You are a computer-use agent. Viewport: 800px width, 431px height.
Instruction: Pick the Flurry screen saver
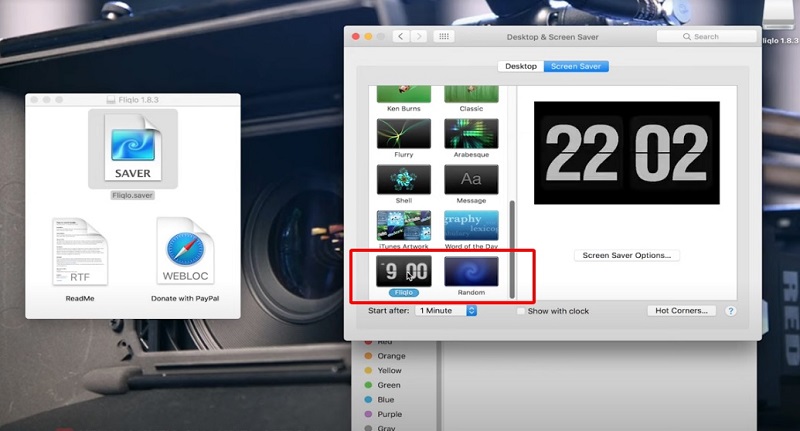click(404, 133)
